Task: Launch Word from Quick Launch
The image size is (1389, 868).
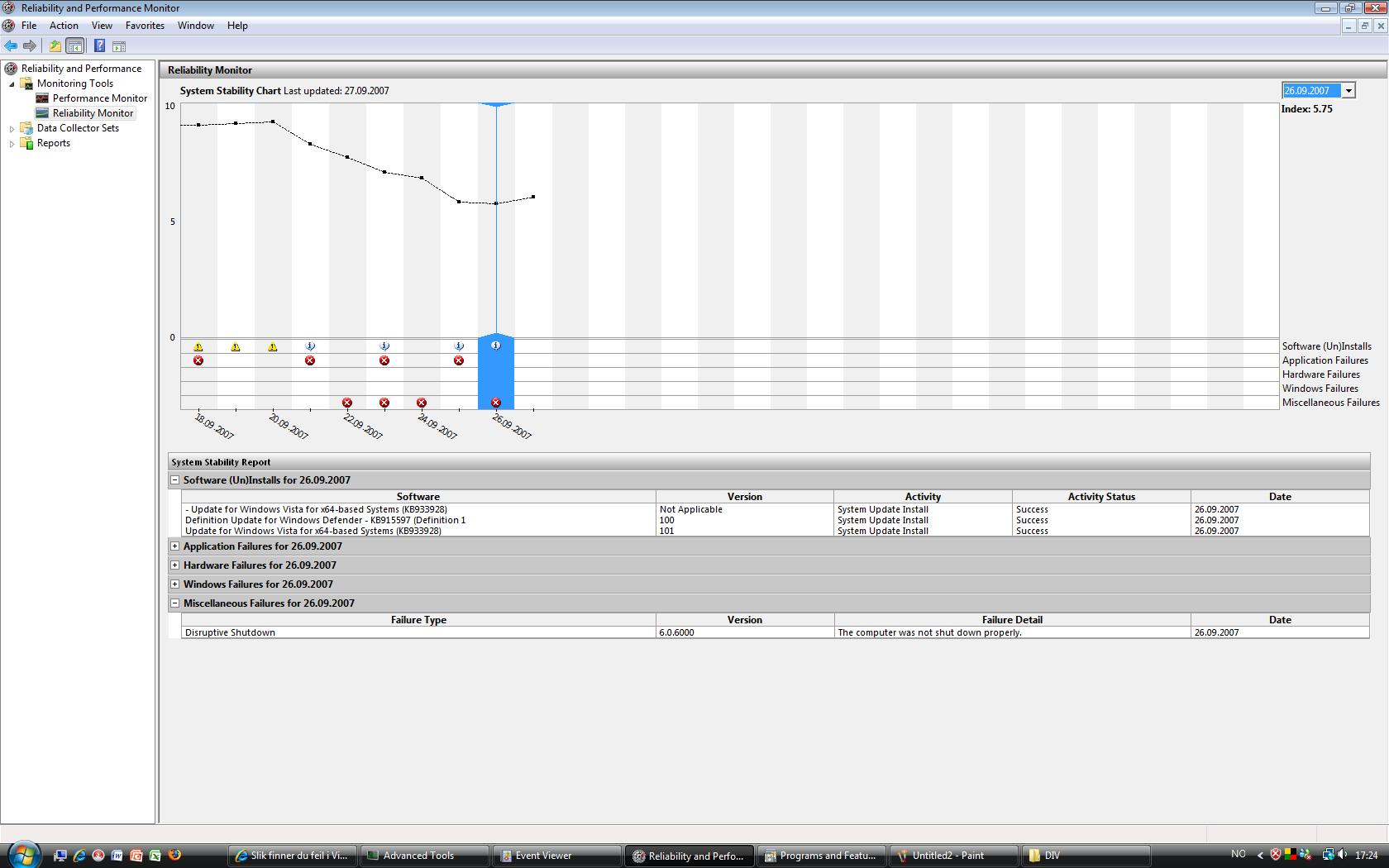Action: coord(117,856)
